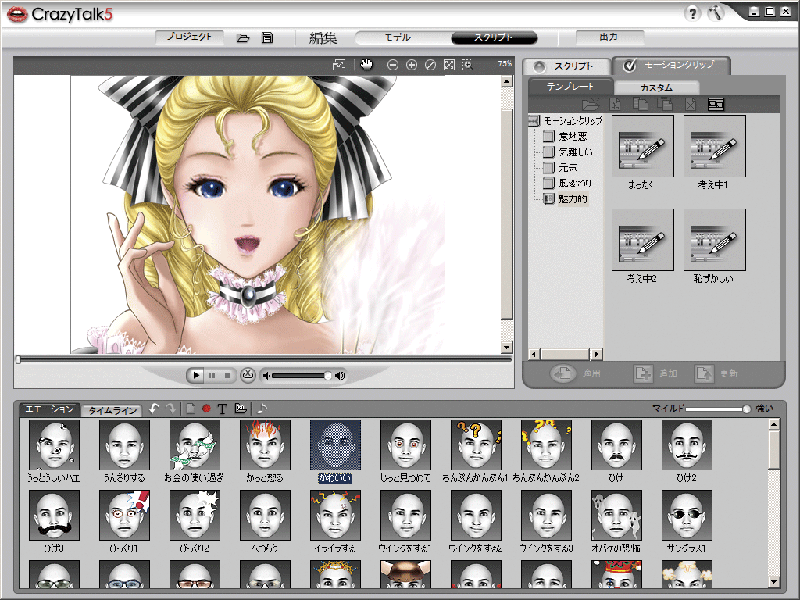Click the help question mark icon

(x=692, y=13)
